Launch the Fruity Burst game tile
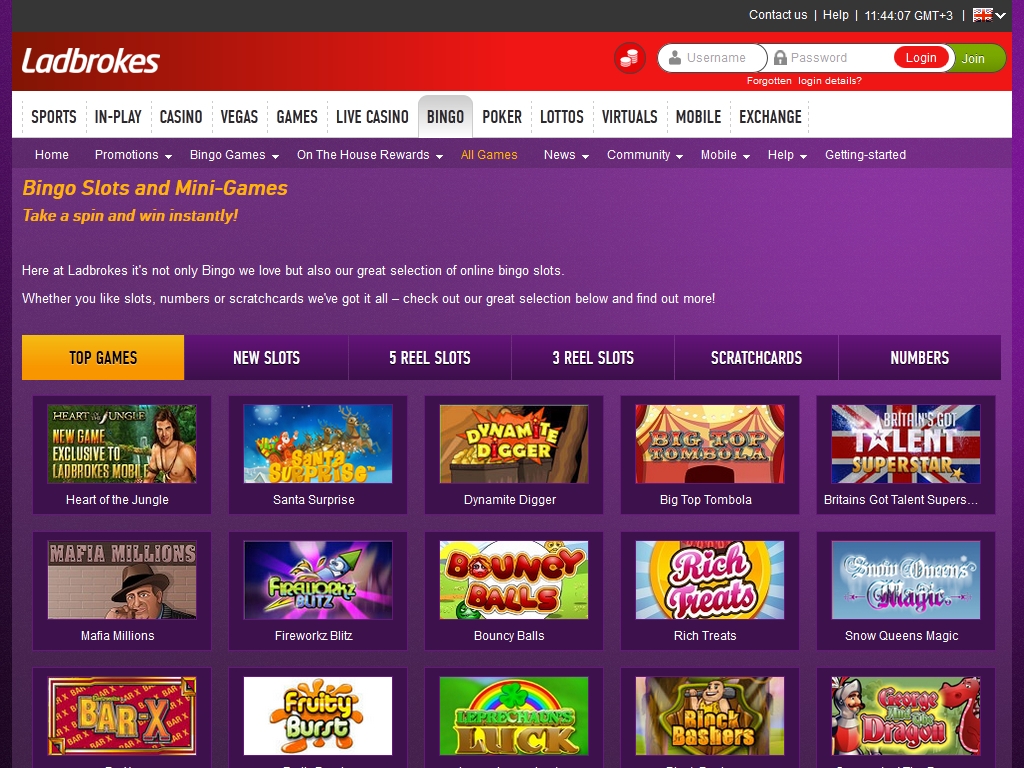 pos(318,716)
